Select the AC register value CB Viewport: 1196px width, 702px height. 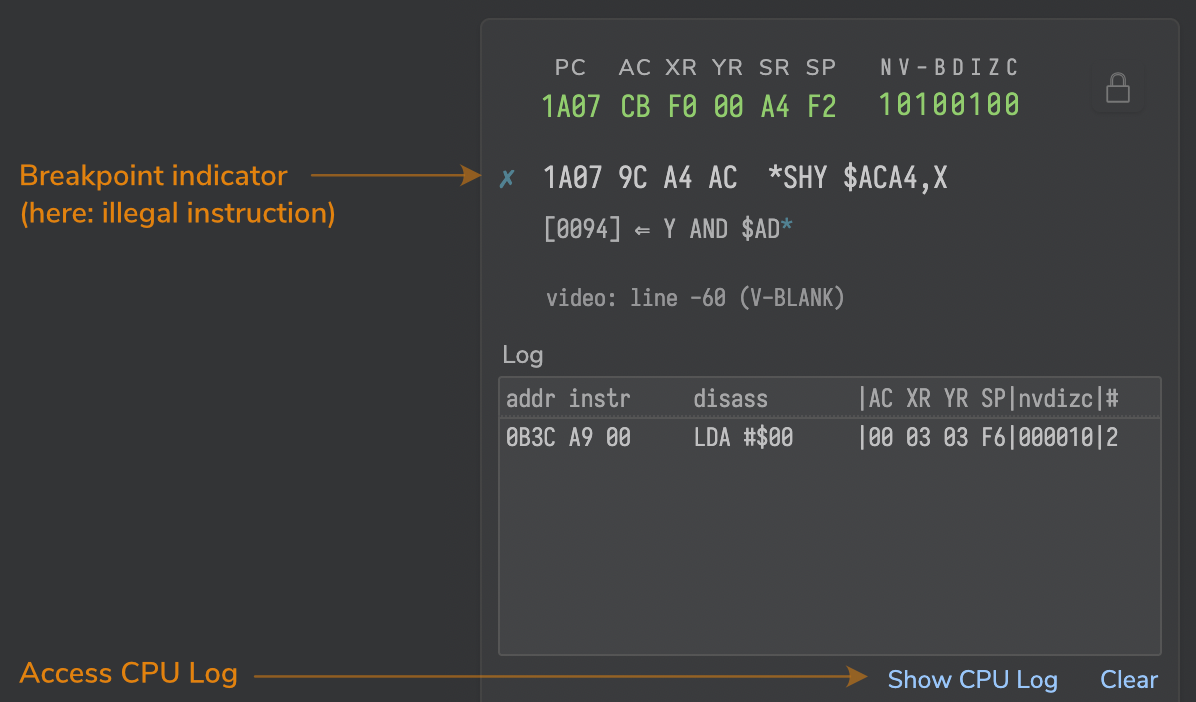tap(635, 106)
